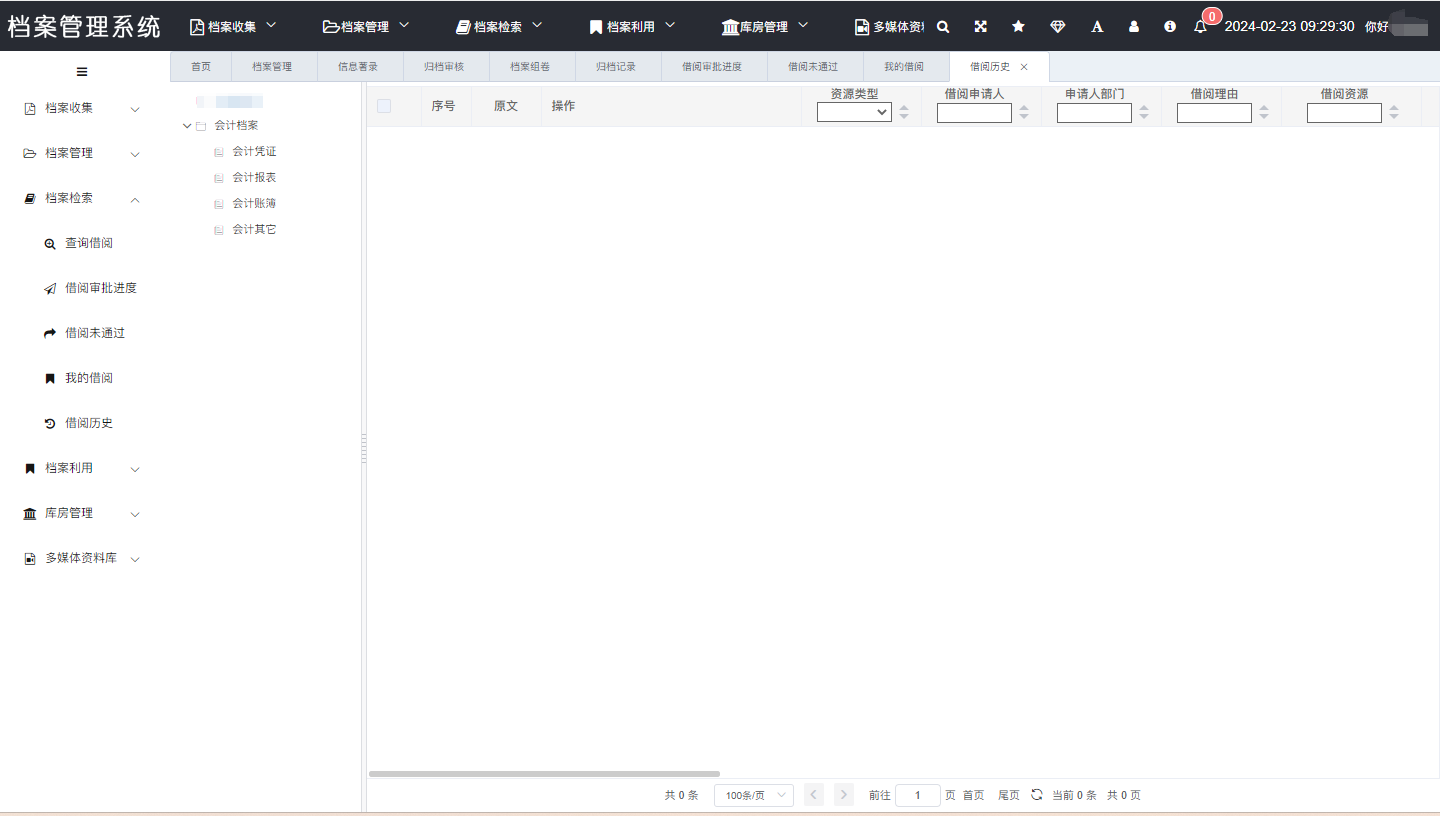Open the 资源类型 filter dropdown
This screenshot has height=816, width=1440.
(854, 113)
